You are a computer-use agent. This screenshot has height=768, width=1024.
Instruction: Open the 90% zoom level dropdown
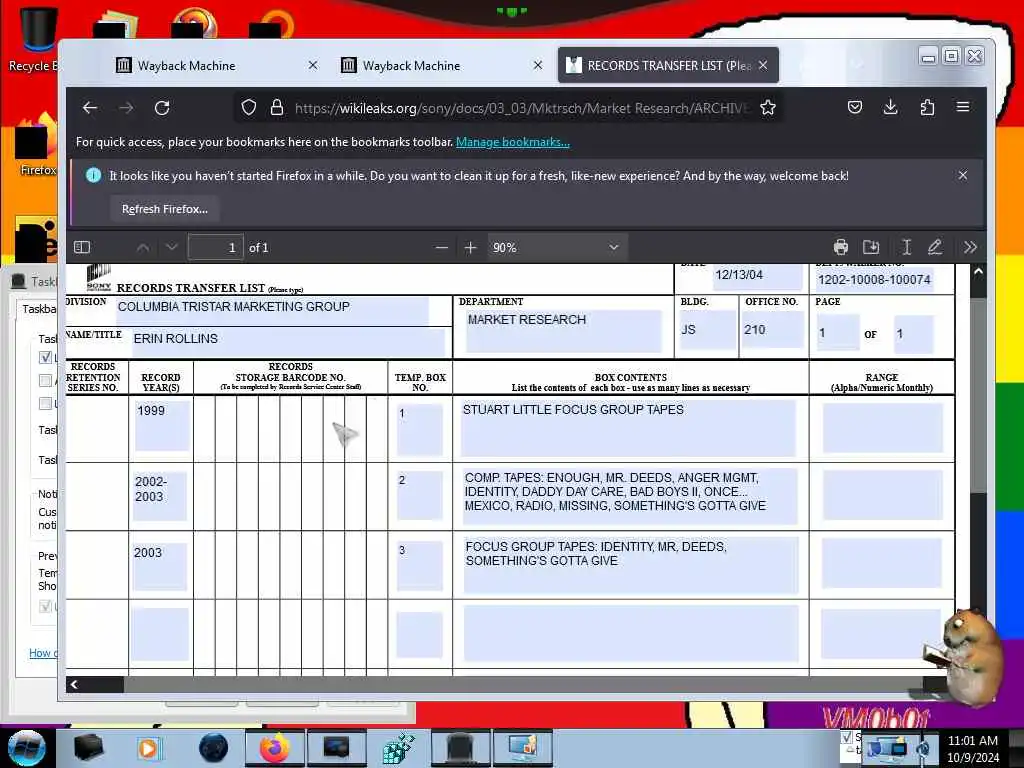(557, 248)
